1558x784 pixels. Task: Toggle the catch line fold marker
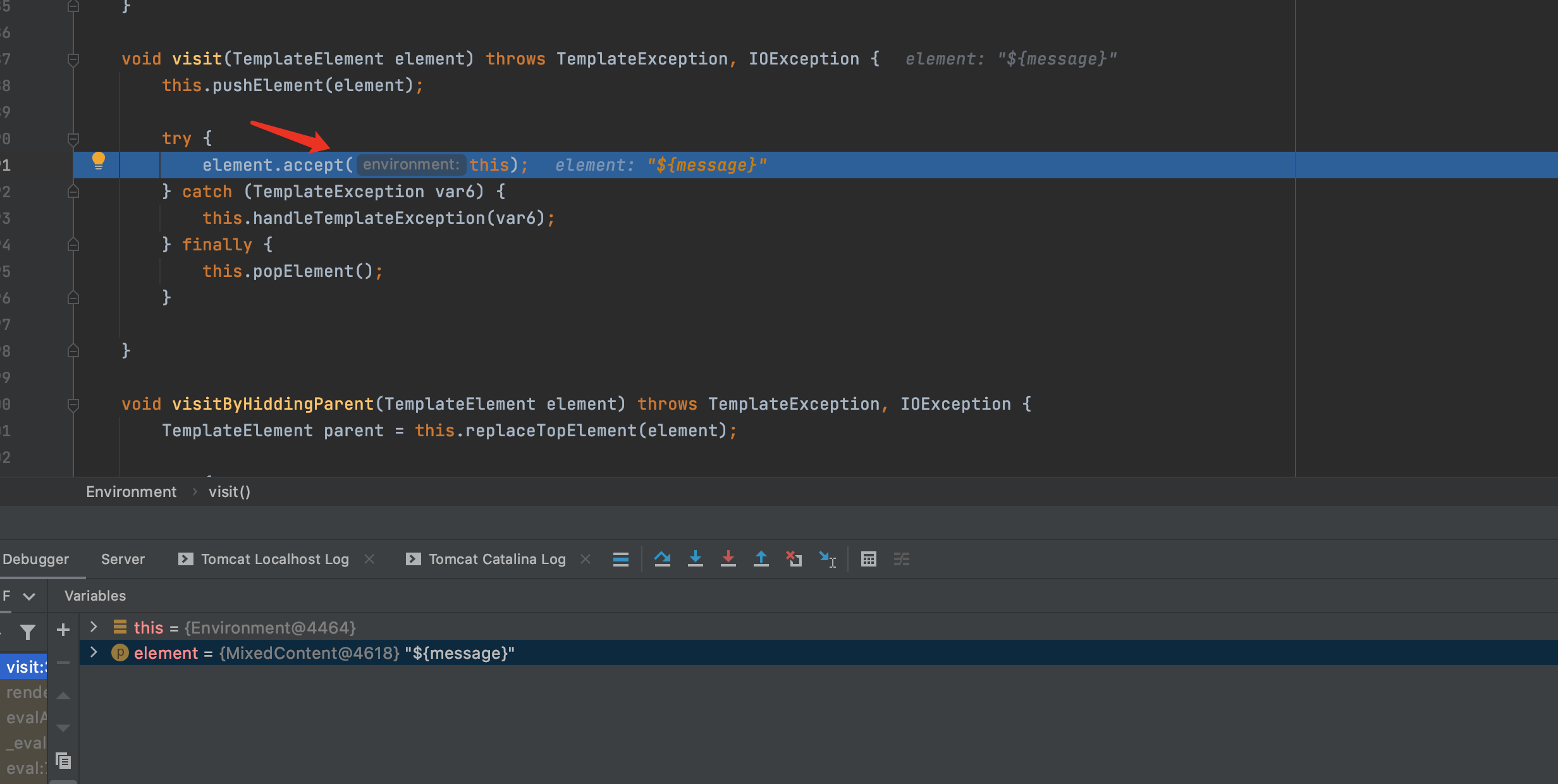(73, 192)
